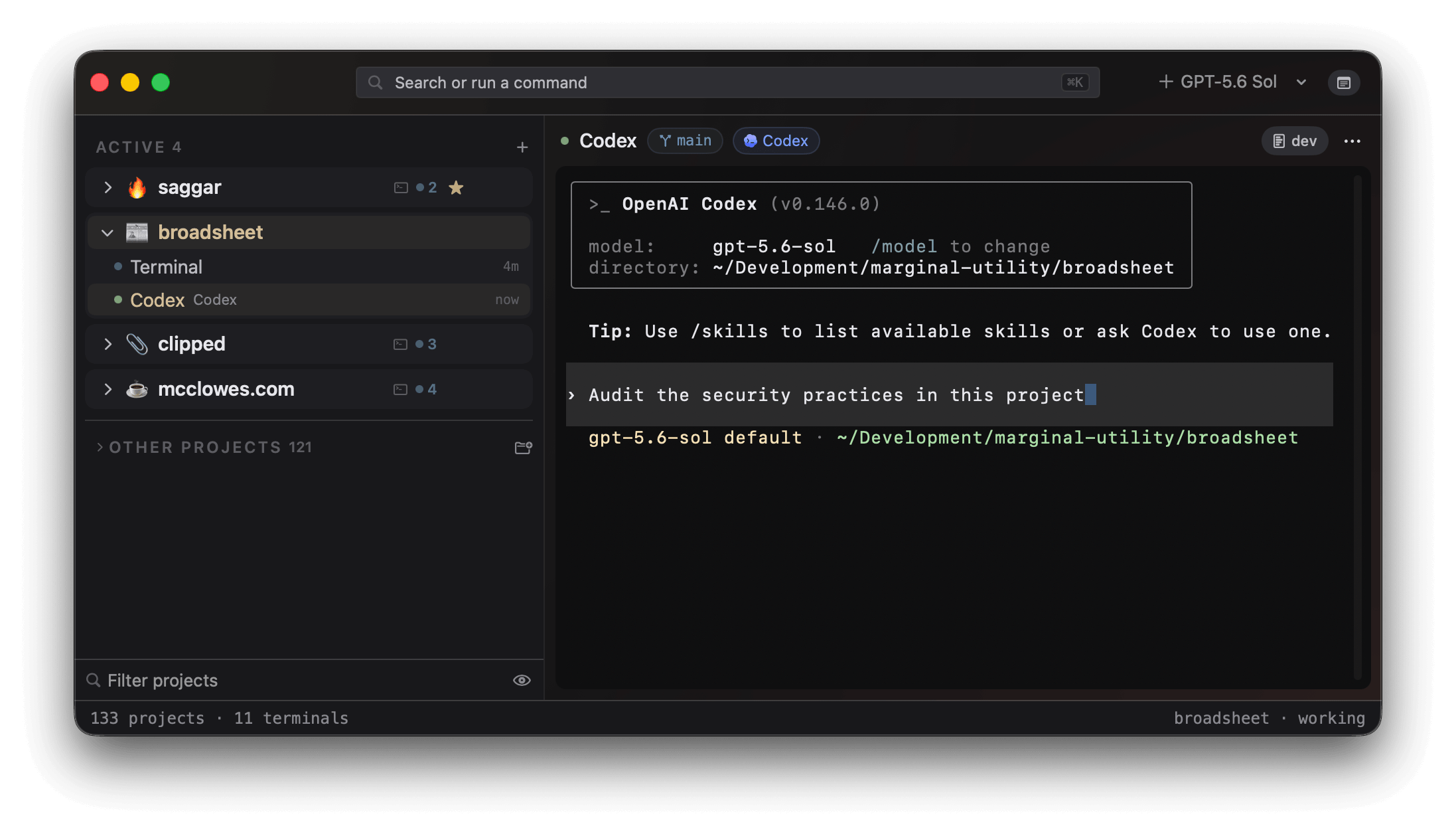The image size is (1456, 834).
Task: Toggle the panel layout icon at top right
Action: tap(1344, 82)
